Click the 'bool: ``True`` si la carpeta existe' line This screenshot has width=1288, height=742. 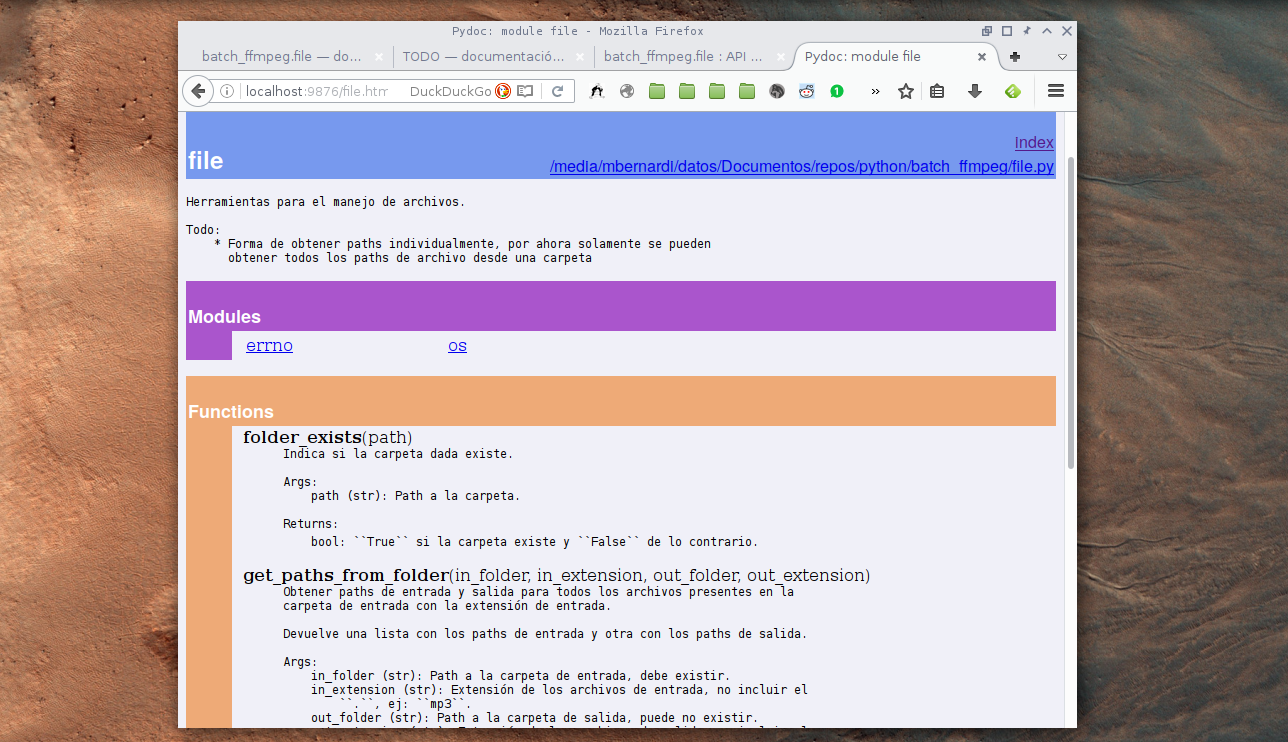coord(534,542)
